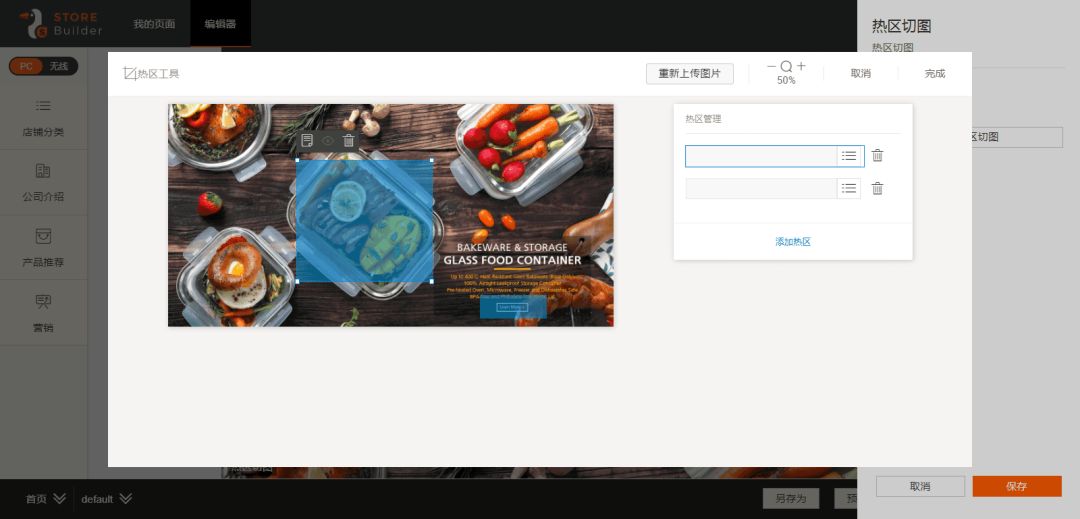1080x519 pixels.
Task: Click bottom-right handle of blue hotspot
Action: click(x=433, y=282)
